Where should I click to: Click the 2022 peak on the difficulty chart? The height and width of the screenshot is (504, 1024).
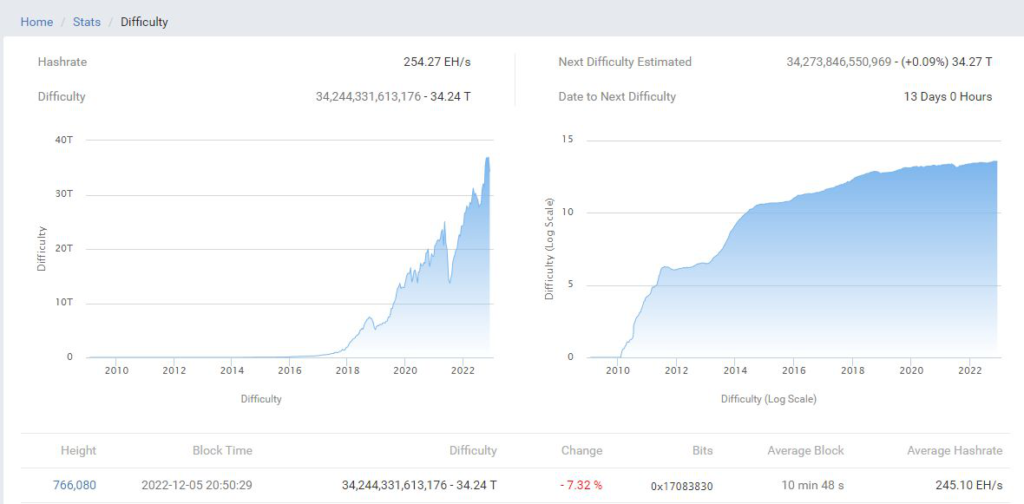click(x=487, y=159)
